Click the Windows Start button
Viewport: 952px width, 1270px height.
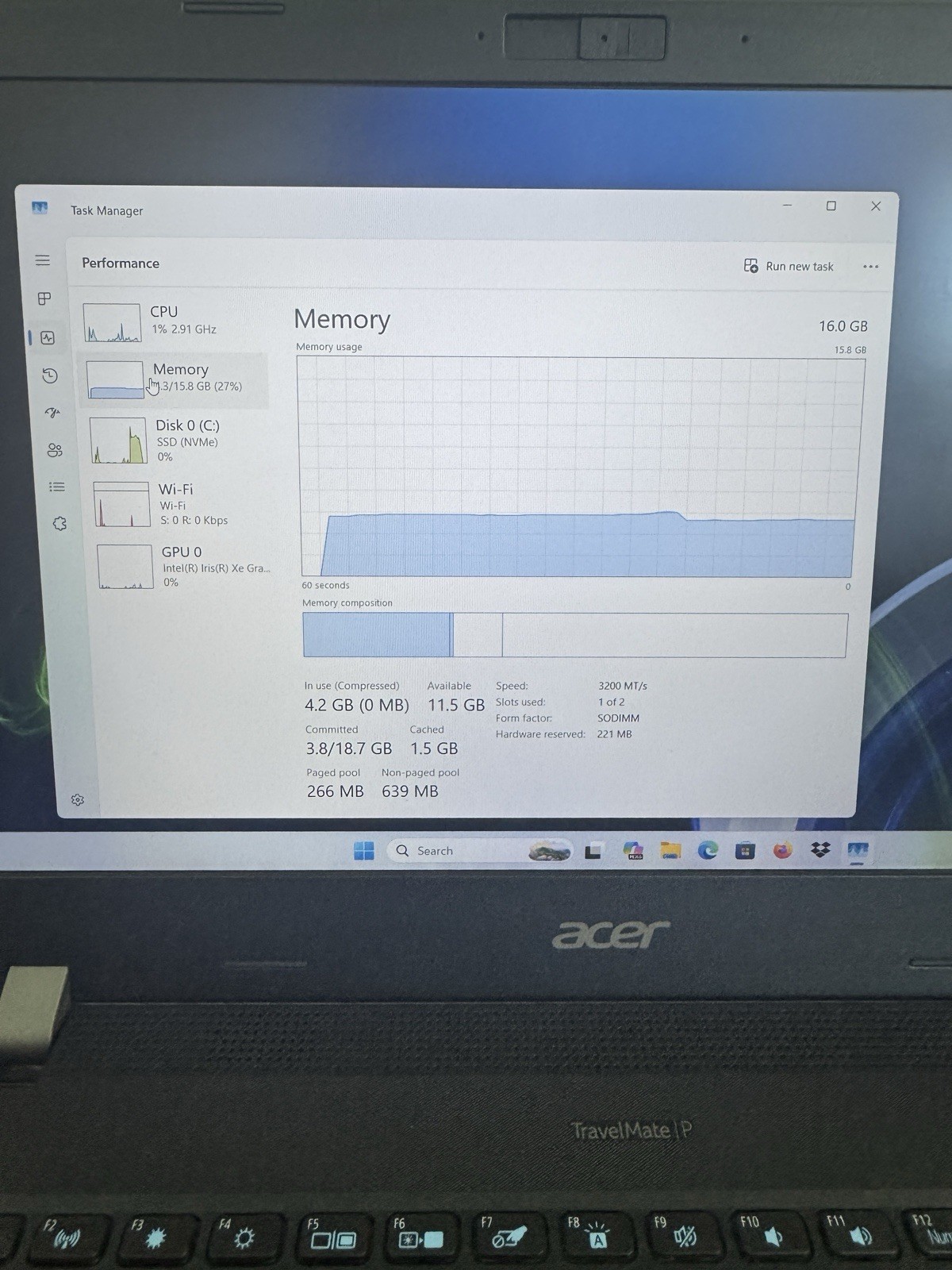point(364,851)
